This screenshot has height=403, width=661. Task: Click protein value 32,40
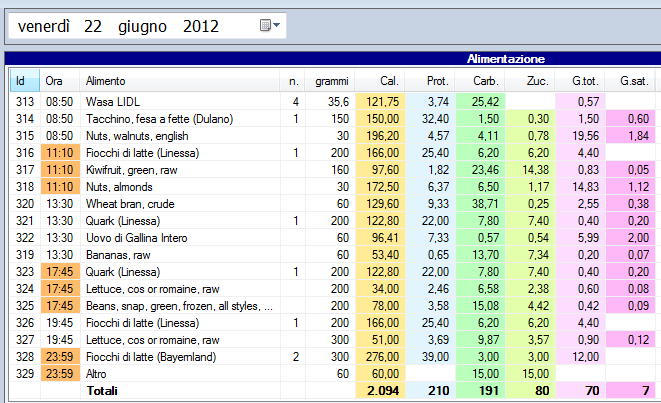(x=430, y=119)
